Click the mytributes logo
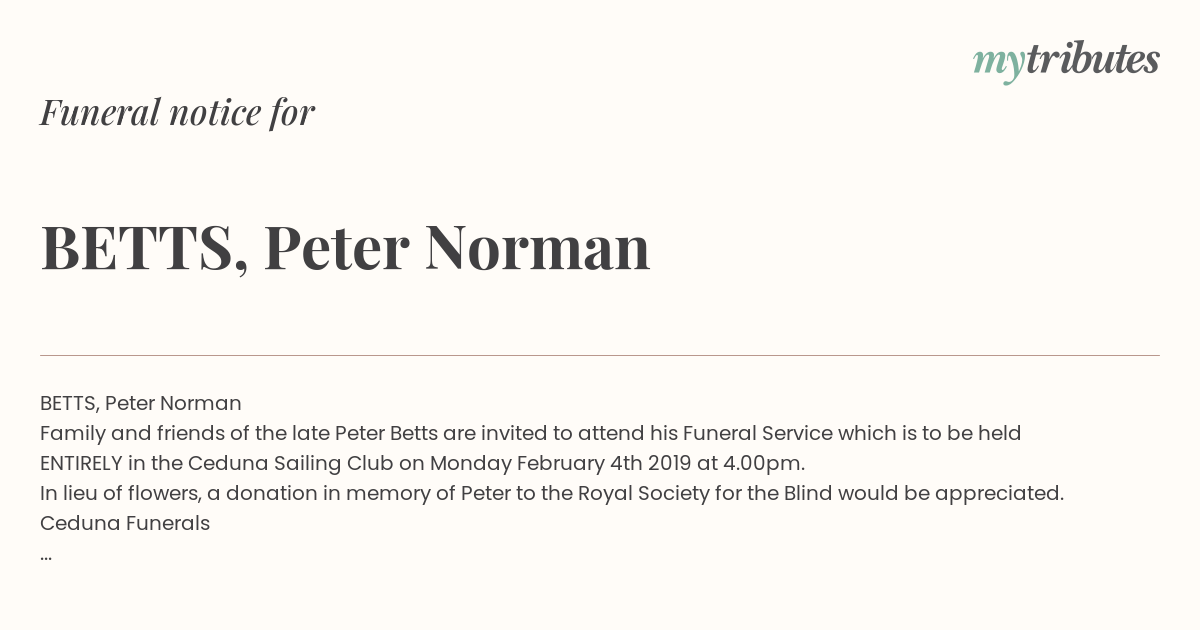1200x630 pixels. tap(1066, 61)
